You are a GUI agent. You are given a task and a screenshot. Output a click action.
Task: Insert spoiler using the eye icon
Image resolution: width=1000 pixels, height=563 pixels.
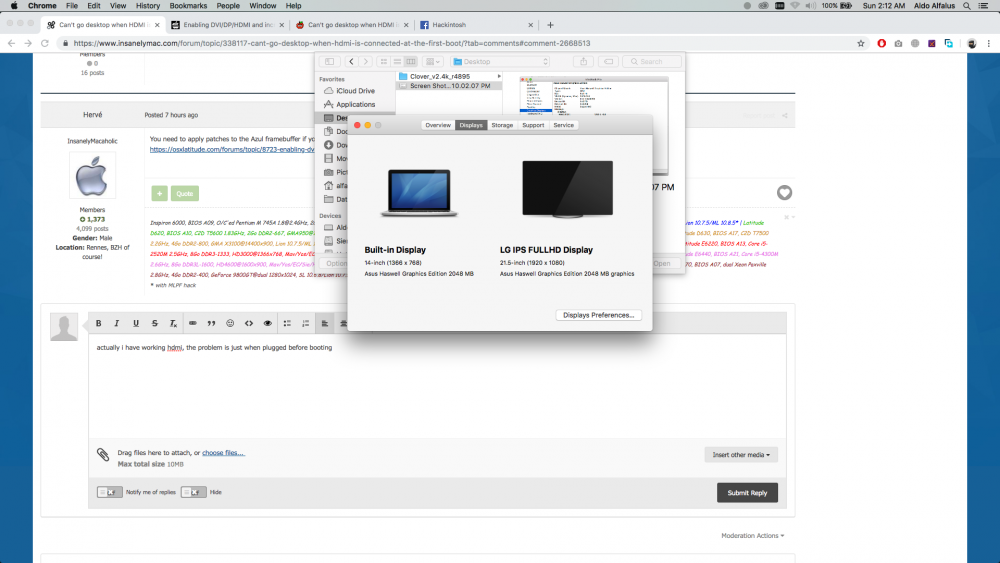tap(268, 323)
